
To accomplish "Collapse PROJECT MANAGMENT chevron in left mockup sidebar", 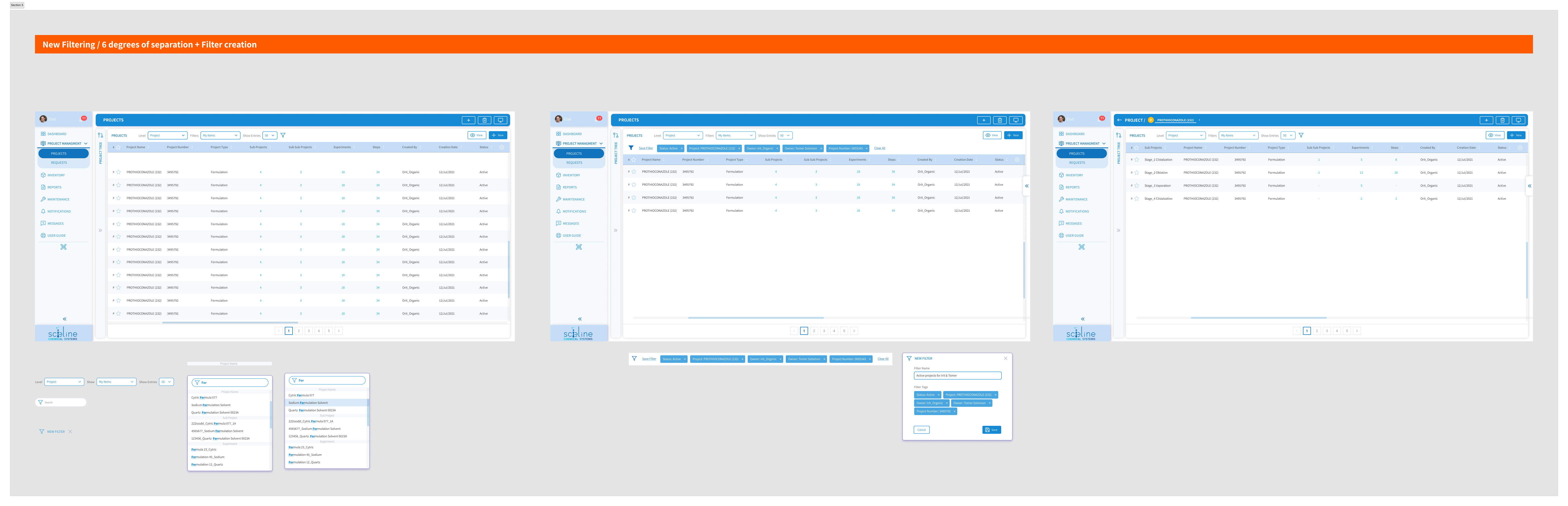I will (x=86, y=144).
